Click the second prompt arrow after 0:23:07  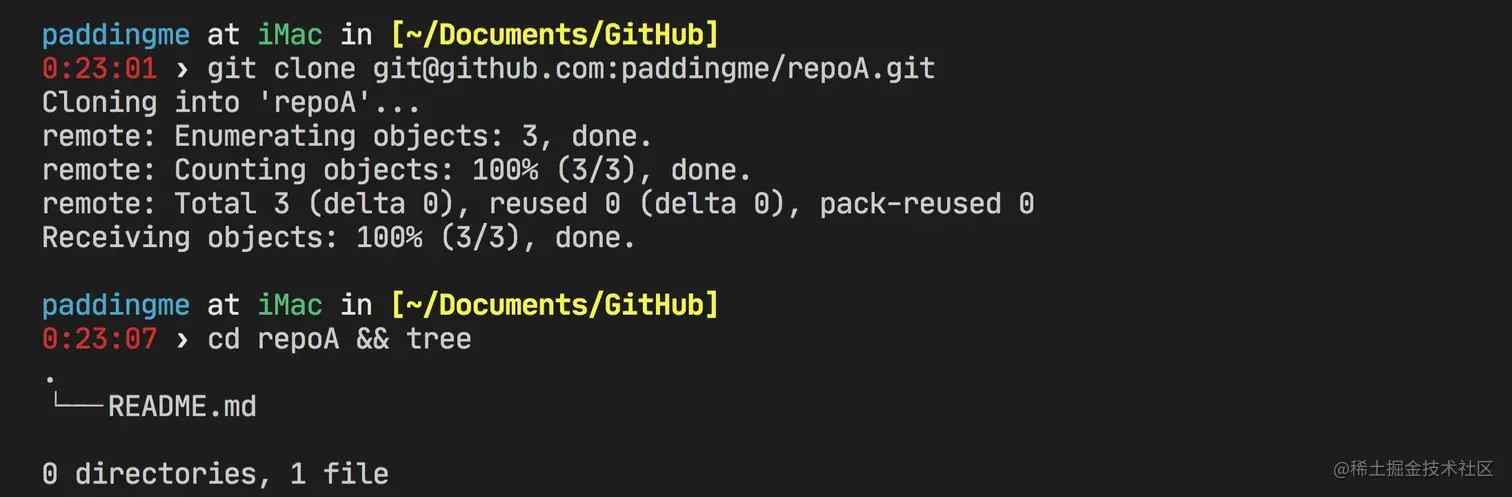point(182,339)
